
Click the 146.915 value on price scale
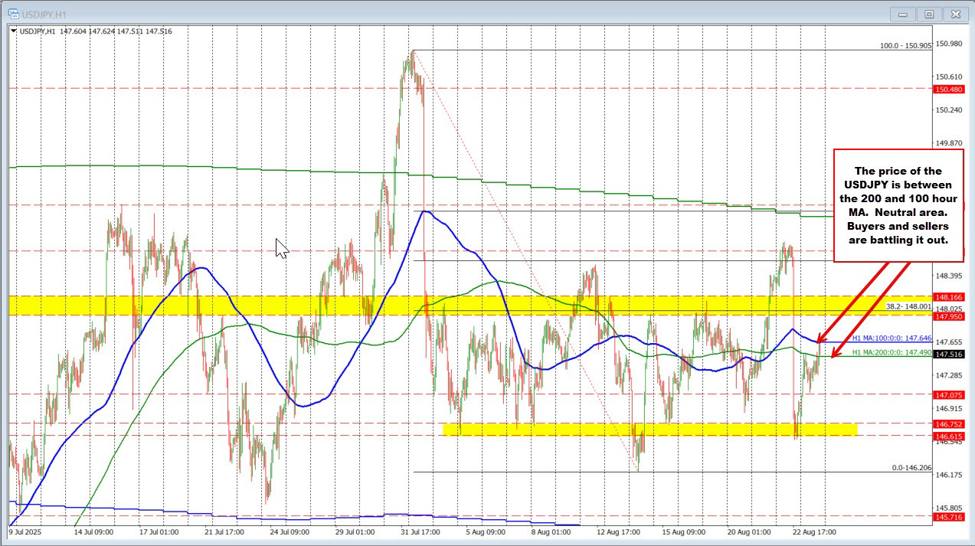click(949, 409)
